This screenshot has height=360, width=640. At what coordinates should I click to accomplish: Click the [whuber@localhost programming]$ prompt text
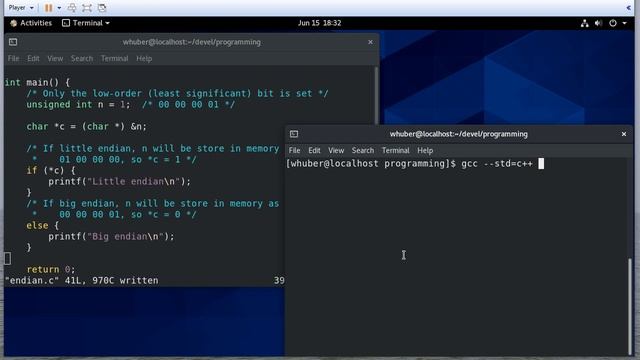[371, 164]
